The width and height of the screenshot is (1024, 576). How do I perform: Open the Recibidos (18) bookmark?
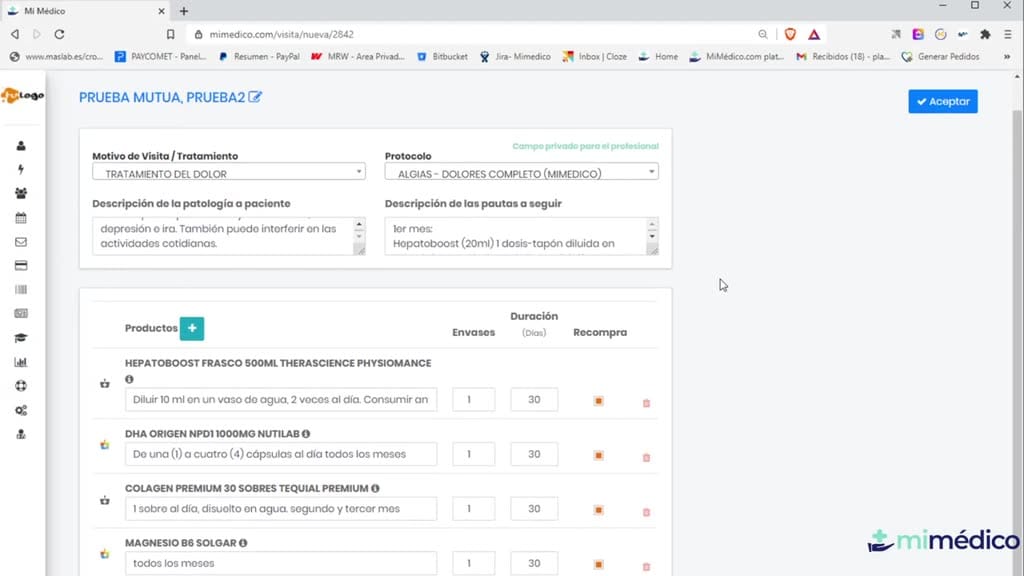[x=843, y=57]
